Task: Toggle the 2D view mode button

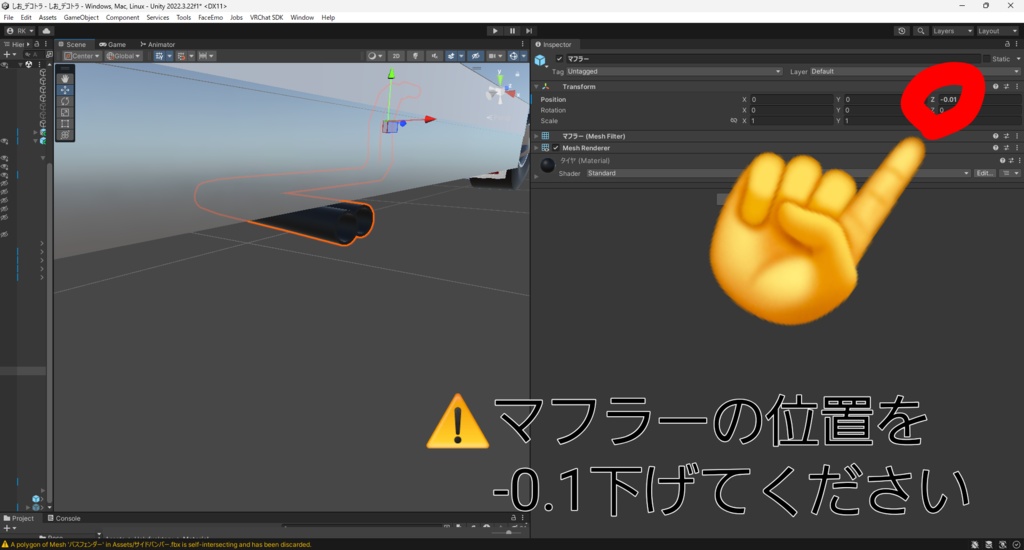Action: point(396,56)
